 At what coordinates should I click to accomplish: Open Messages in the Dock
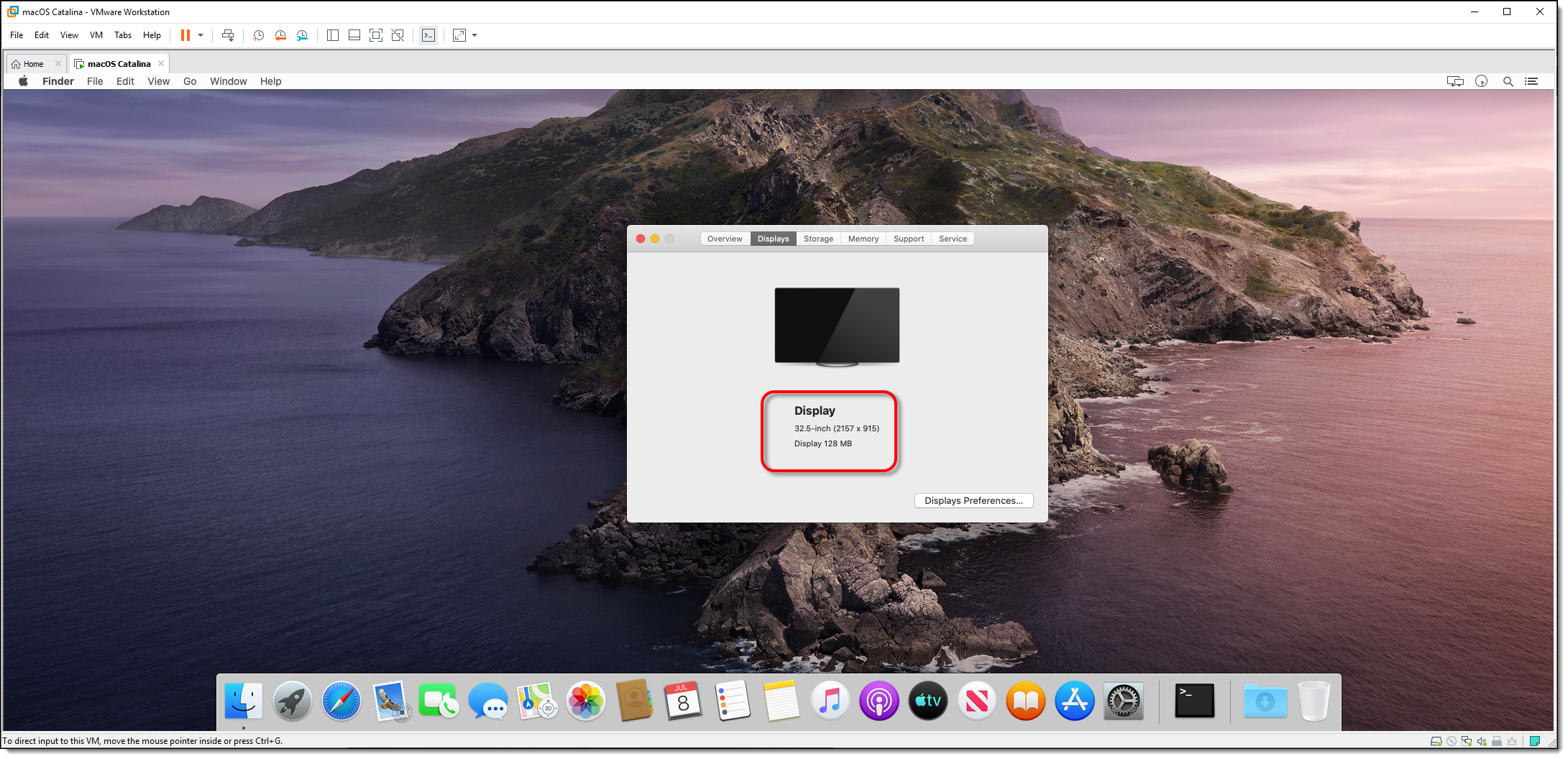pyautogui.click(x=488, y=701)
